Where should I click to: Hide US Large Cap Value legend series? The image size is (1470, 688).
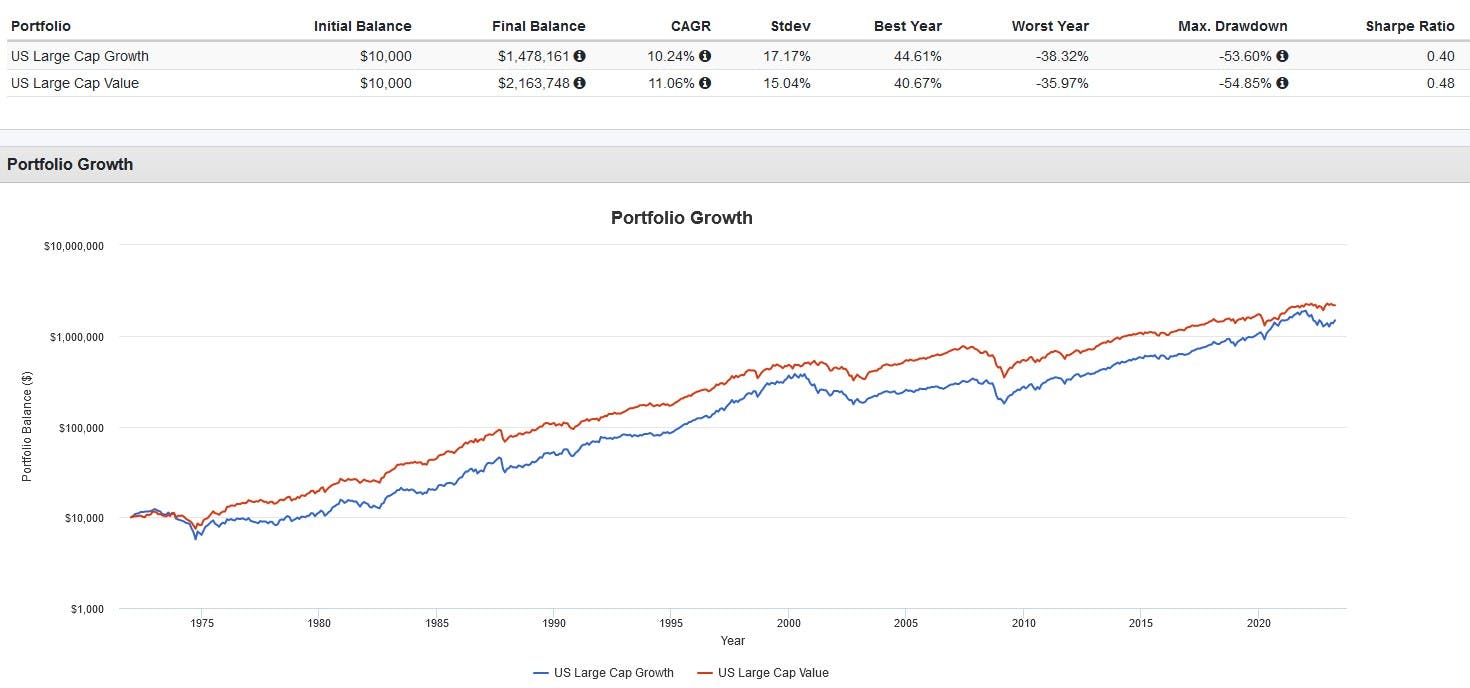[762, 673]
